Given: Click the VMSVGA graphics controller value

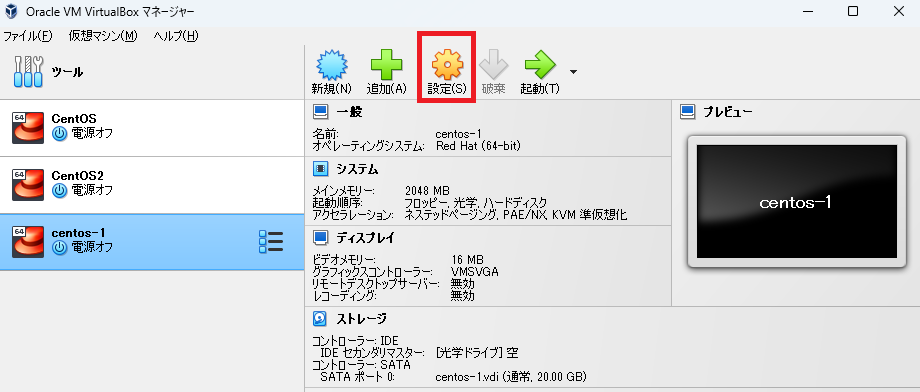Looking at the screenshot, I should coord(475,271).
